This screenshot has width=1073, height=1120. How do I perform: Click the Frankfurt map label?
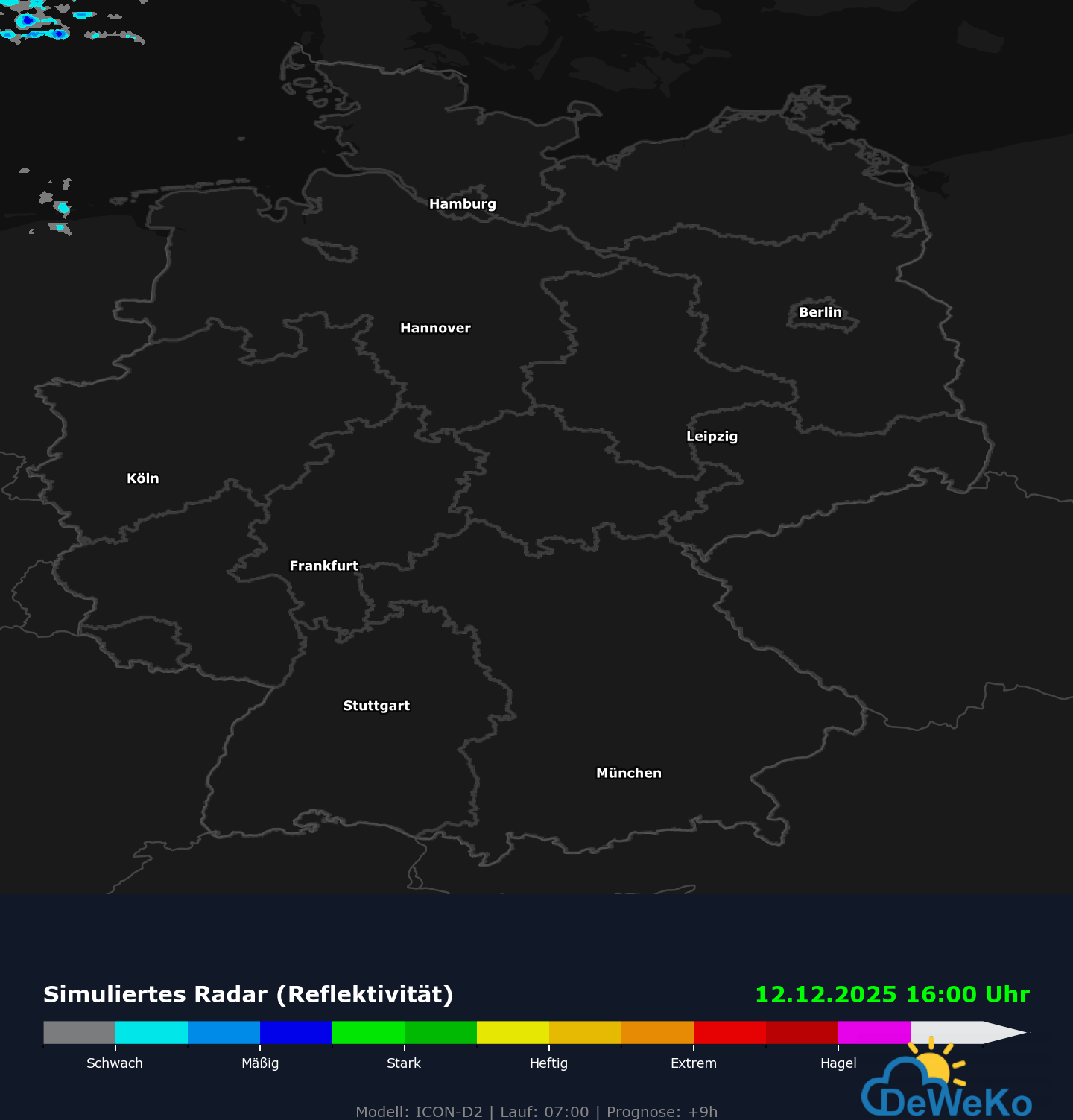click(x=324, y=566)
